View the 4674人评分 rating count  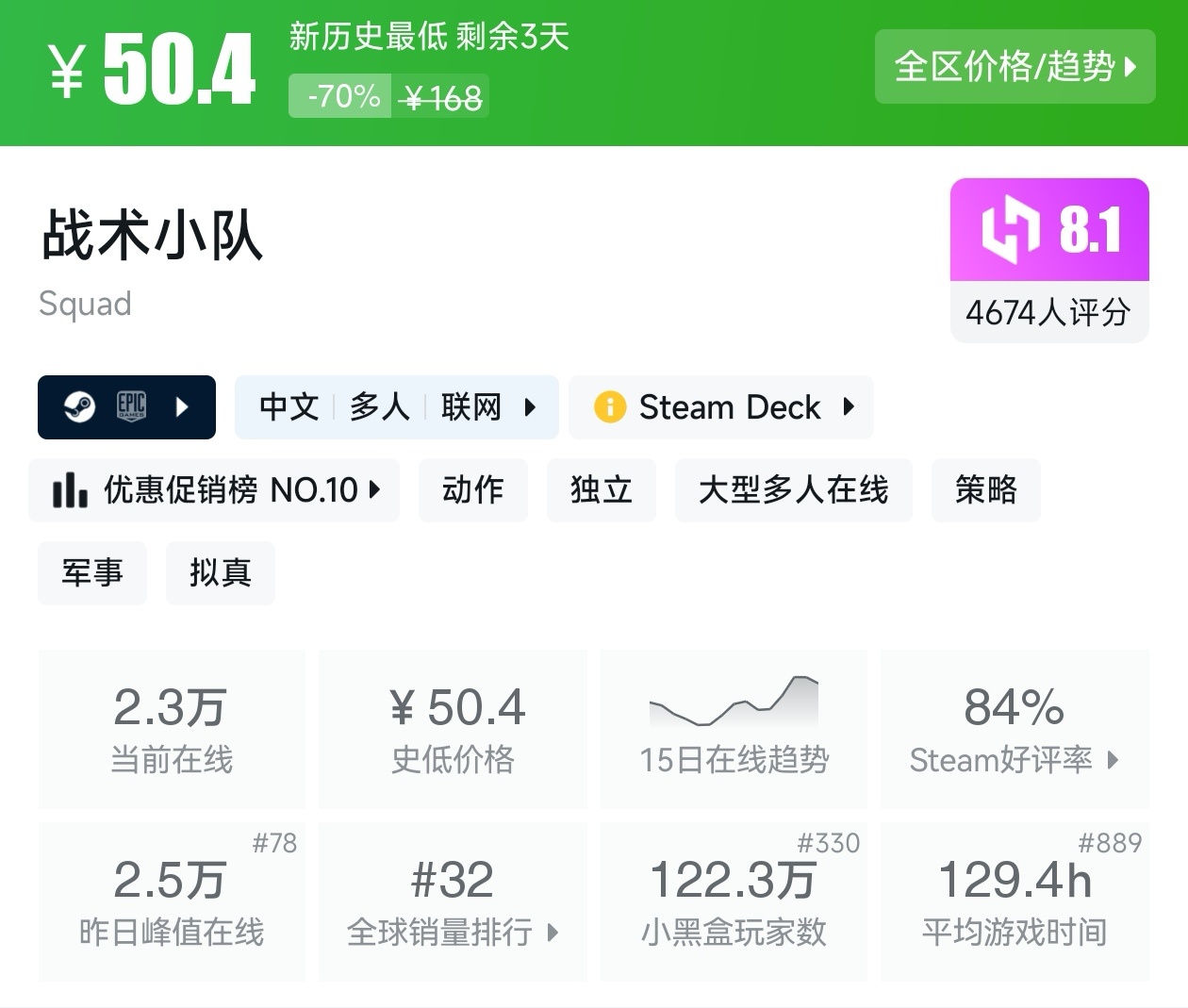[1049, 312]
